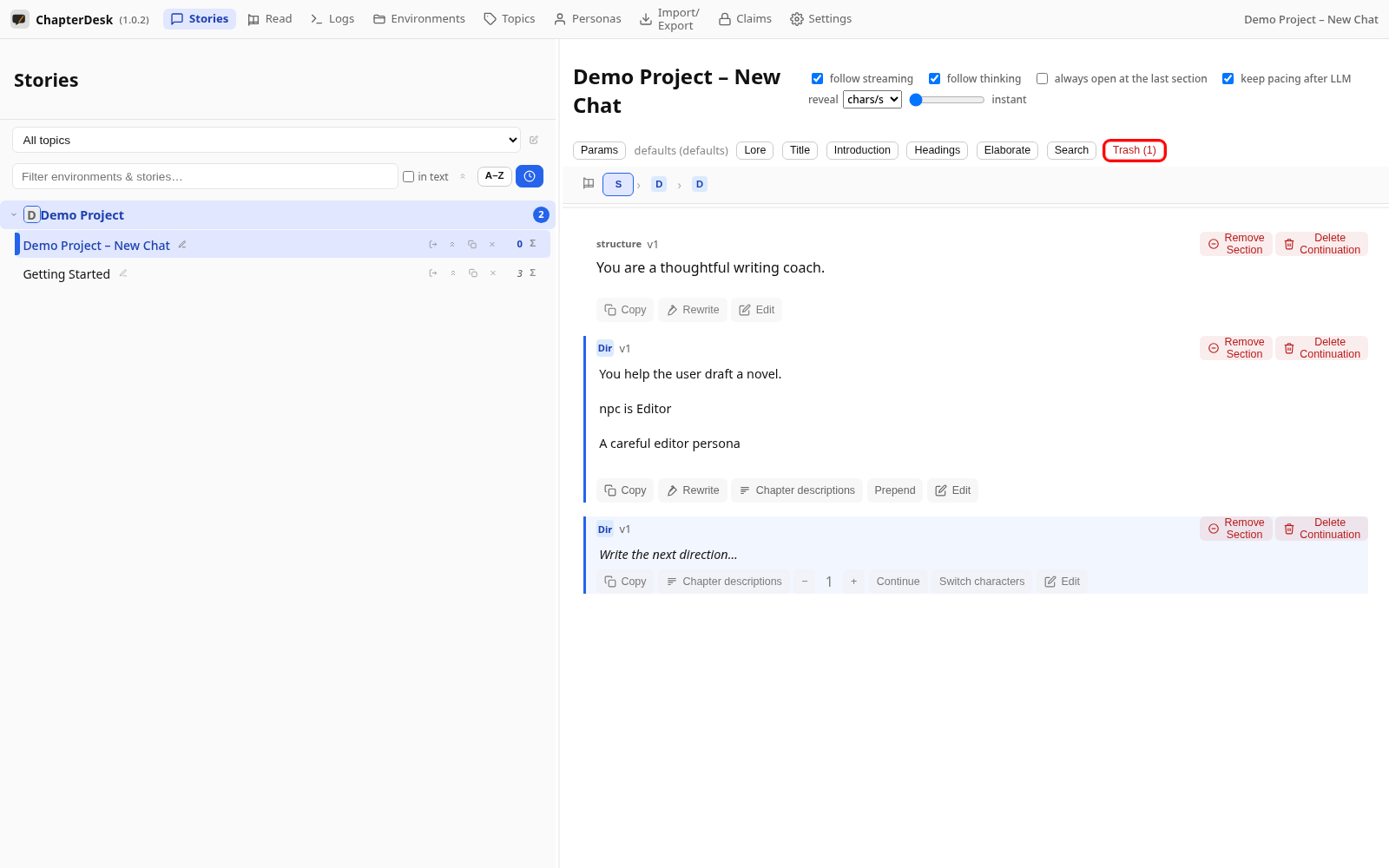
Task: Click Rewrite under the structure section
Action: click(693, 310)
